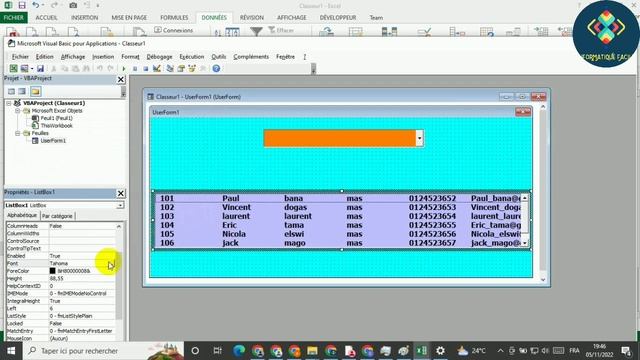This screenshot has width=640, height=360.
Task: Open Object Browser icon in VBA toolbar
Action: [192, 69]
